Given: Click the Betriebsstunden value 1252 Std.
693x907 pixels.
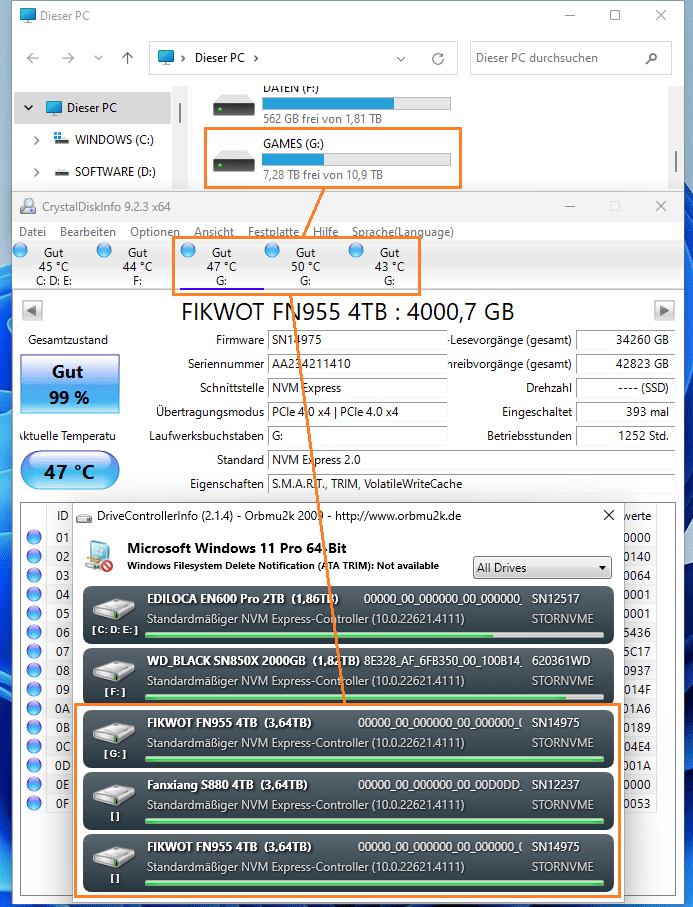Looking at the screenshot, I should [626, 436].
